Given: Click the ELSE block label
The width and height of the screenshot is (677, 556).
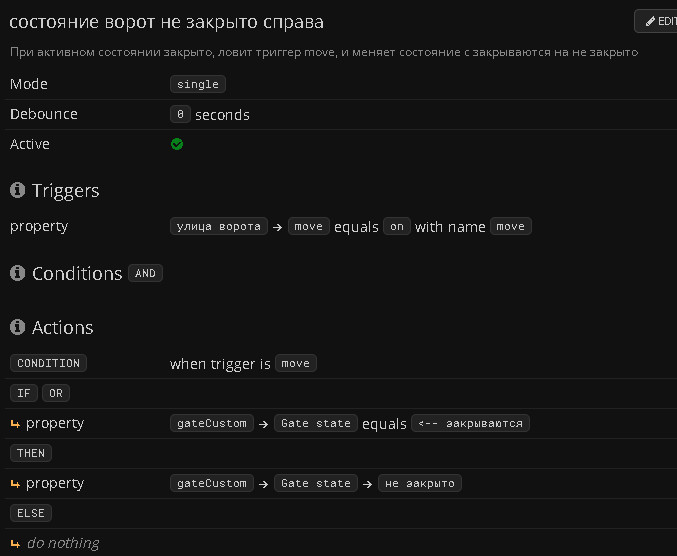Looking at the screenshot, I should [x=31, y=513].
